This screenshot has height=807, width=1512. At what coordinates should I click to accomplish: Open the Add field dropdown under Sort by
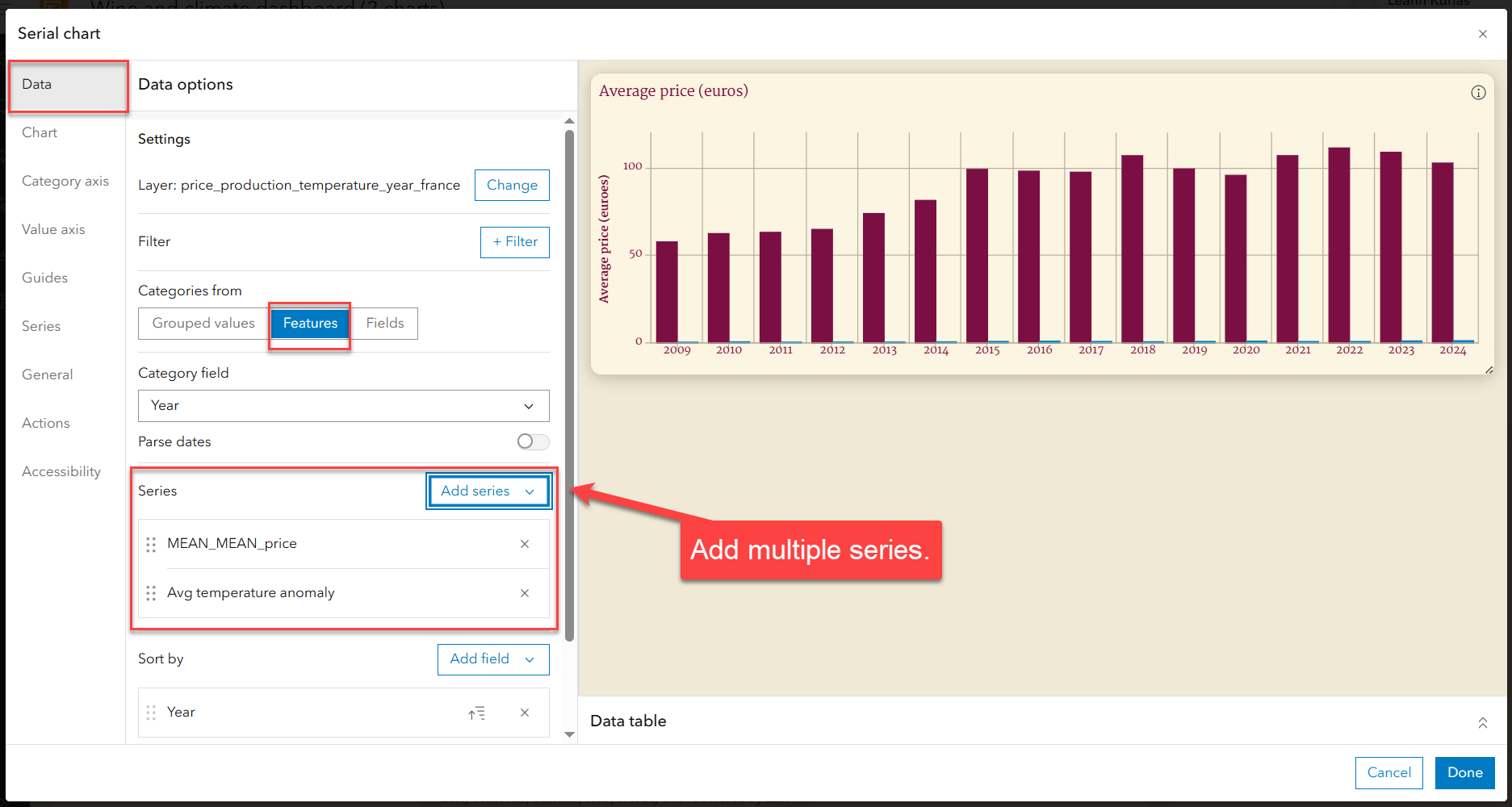coord(492,659)
